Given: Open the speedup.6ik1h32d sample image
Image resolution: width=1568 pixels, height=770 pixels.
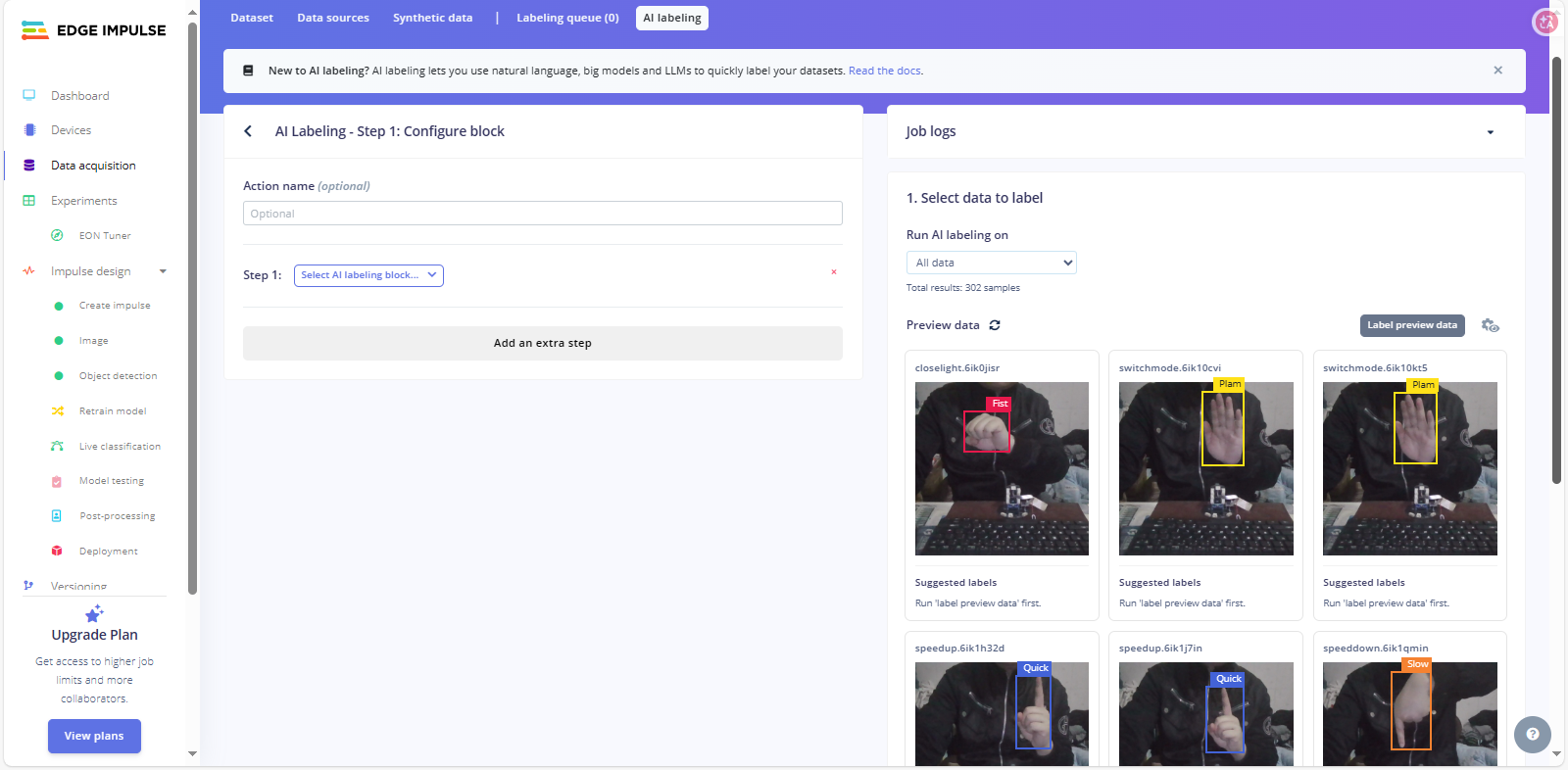Looking at the screenshot, I should click(1002, 714).
